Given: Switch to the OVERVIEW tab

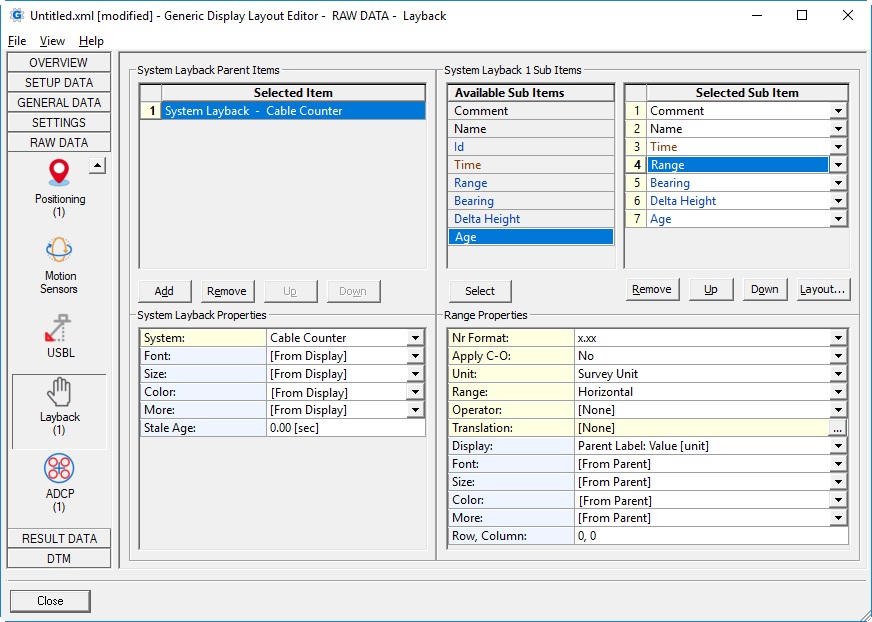Looking at the screenshot, I should click(59, 63).
